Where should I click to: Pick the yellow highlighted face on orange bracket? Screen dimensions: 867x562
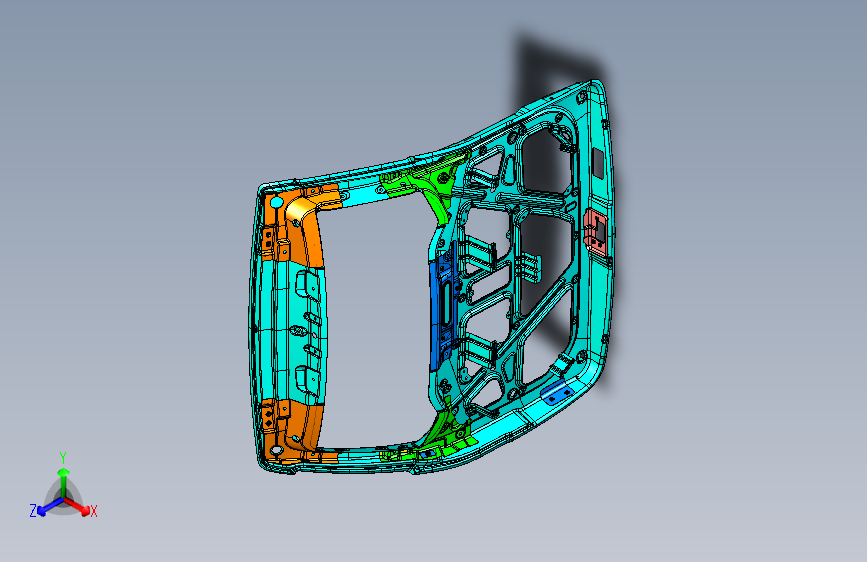(x=300, y=209)
